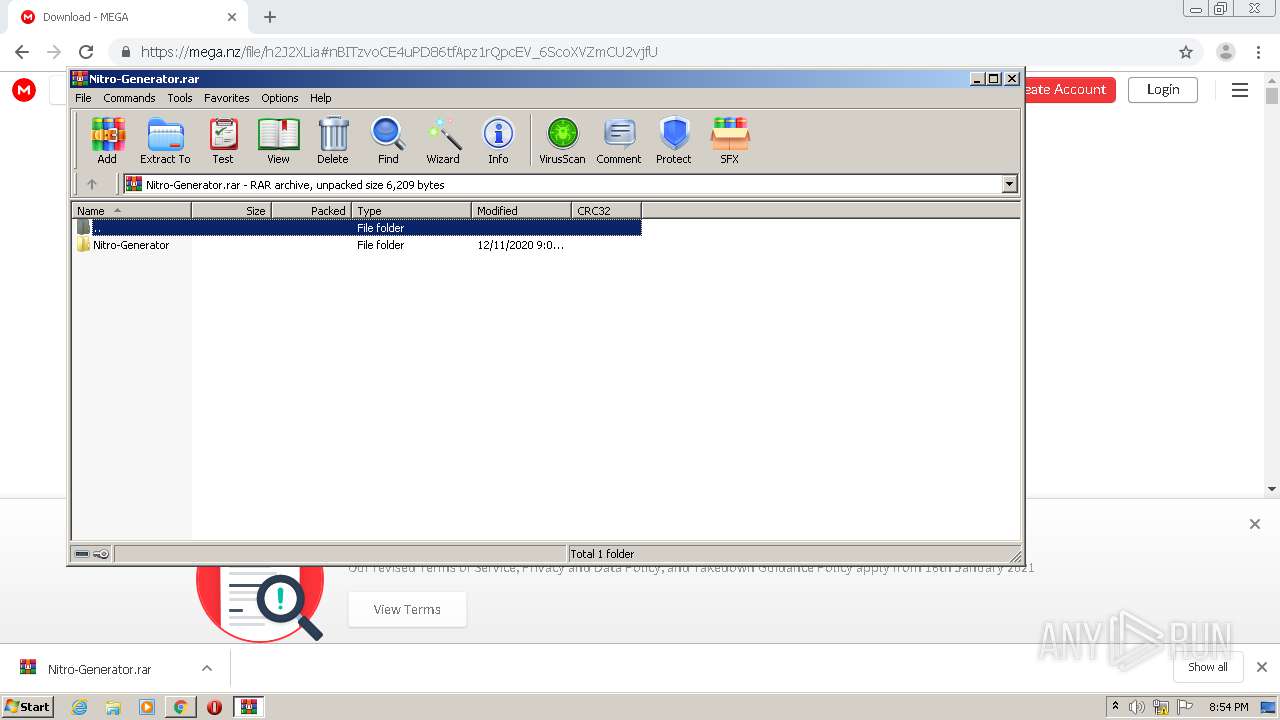
Task: Sort by the Size column header
Action: [x=231, y=210]
